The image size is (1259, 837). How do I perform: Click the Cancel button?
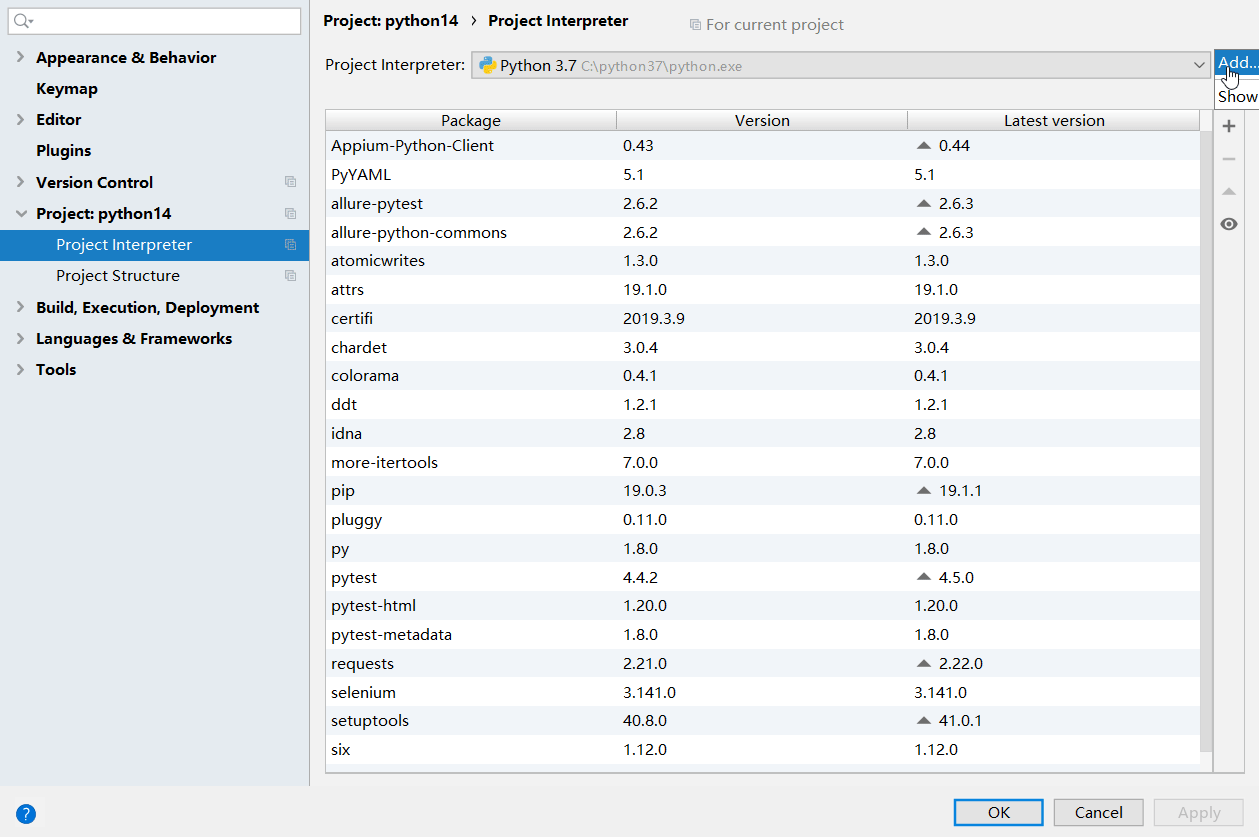click(x=1098, y=812)
